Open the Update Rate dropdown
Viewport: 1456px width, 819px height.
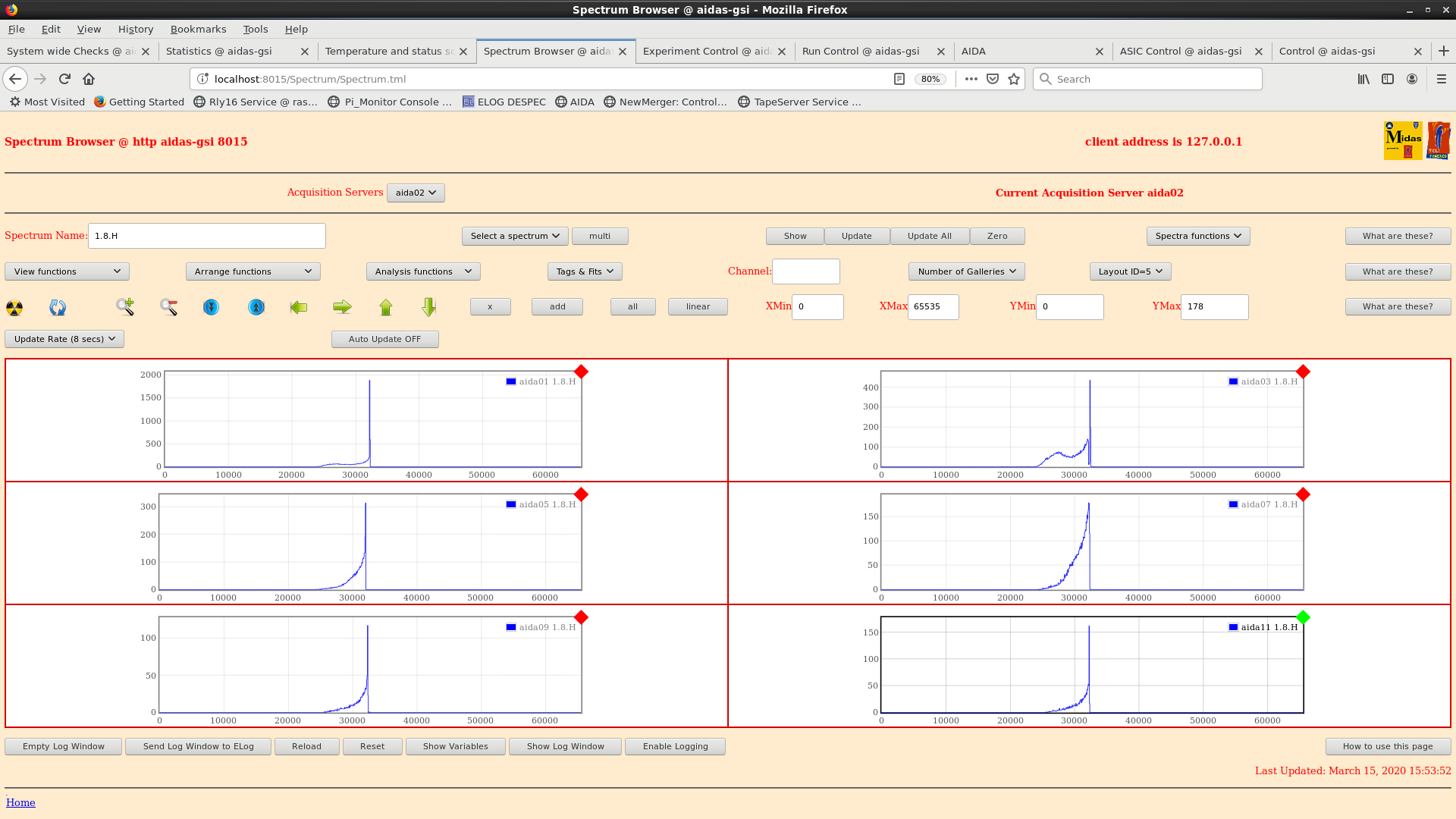(x=64, y=339)
